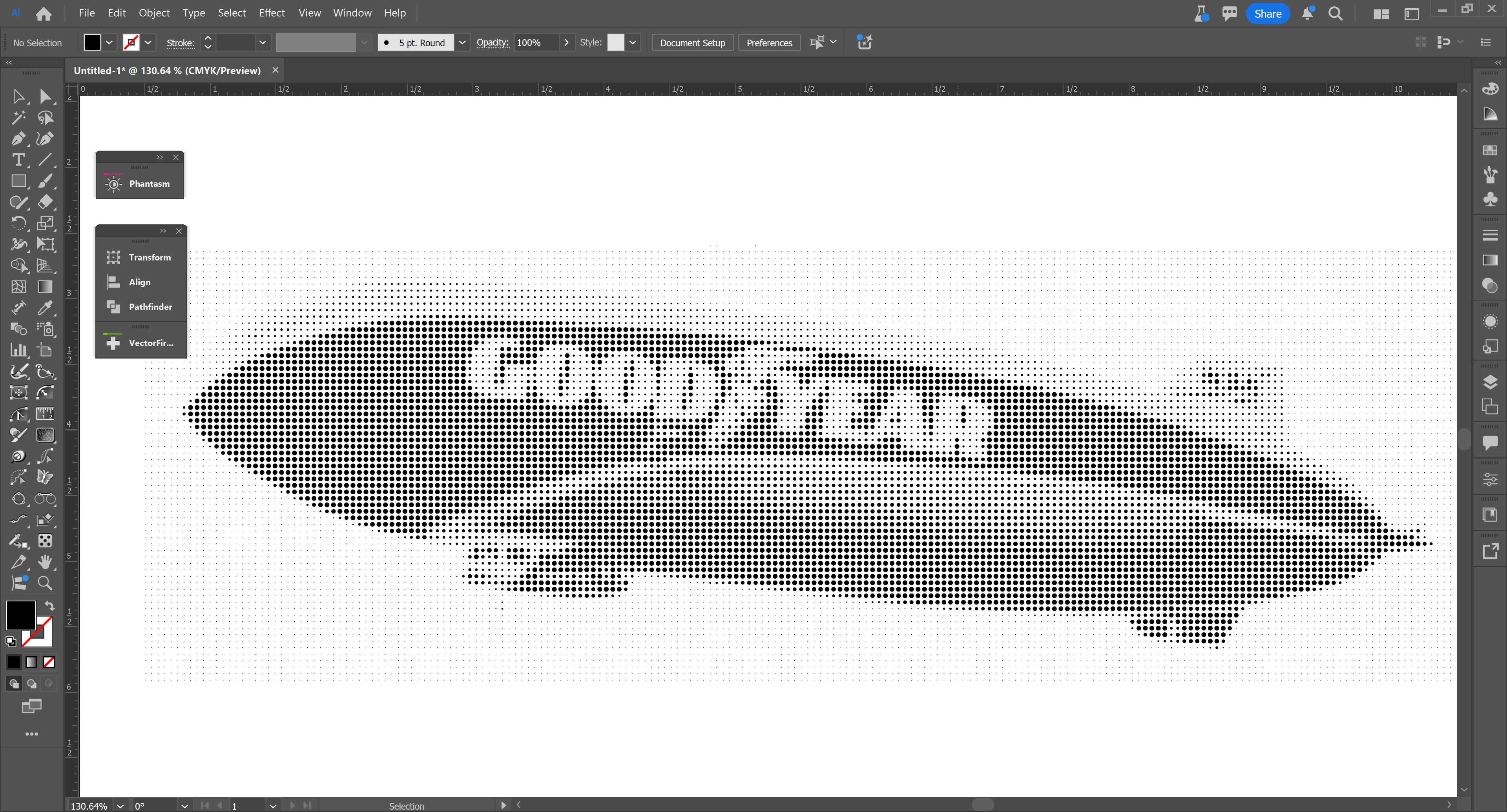
Task: Choose the Eraser tool
Action: coord(45,202)
